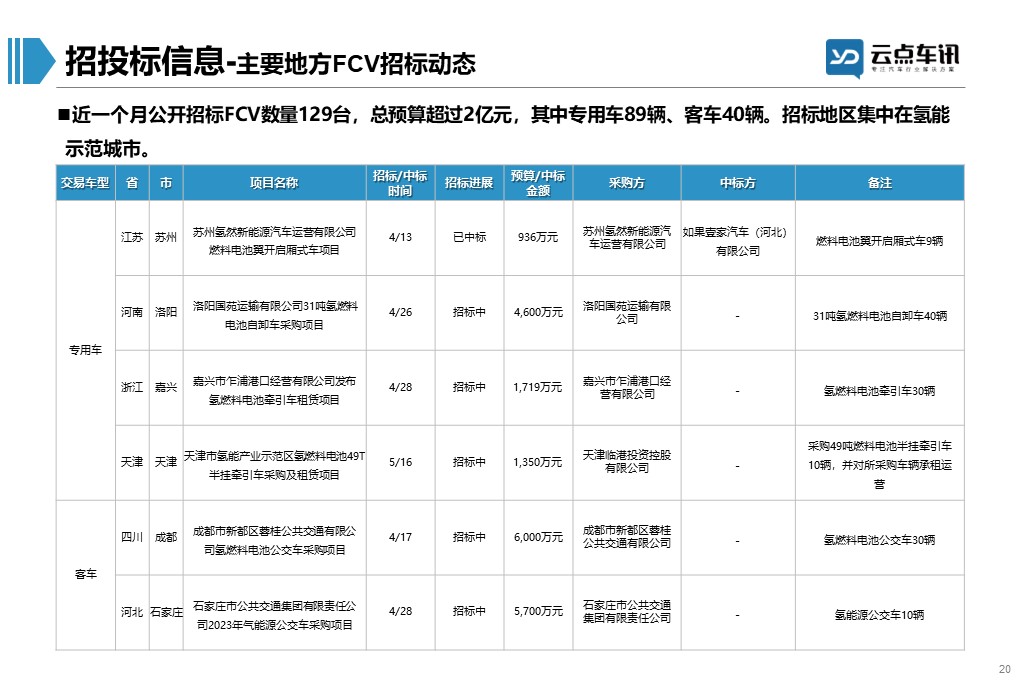Select the 936万元 amount cell

538,238
